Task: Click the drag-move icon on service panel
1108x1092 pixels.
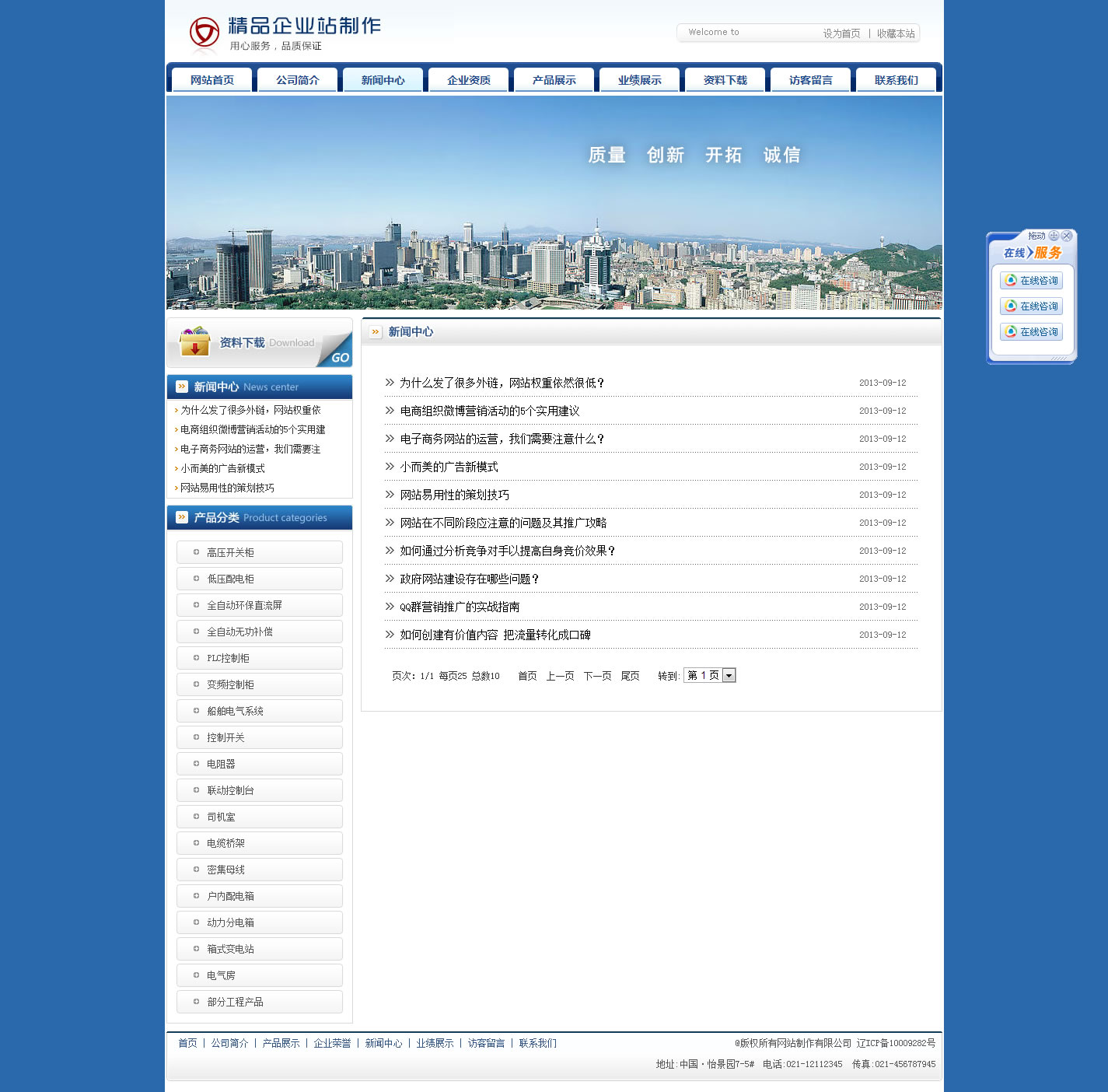Action: click(x=1054, y=236)
